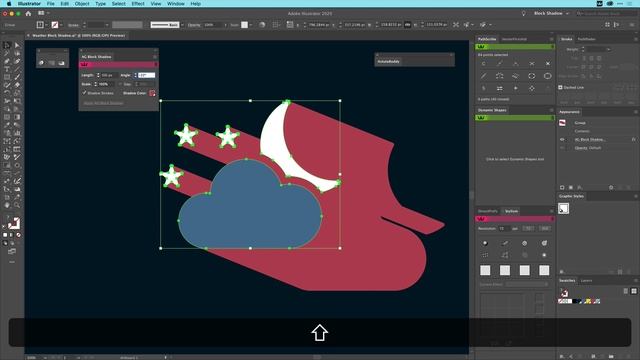Open the Opacity dropdown arrow
The image size is (640, 360).
(x=225, y=25)
